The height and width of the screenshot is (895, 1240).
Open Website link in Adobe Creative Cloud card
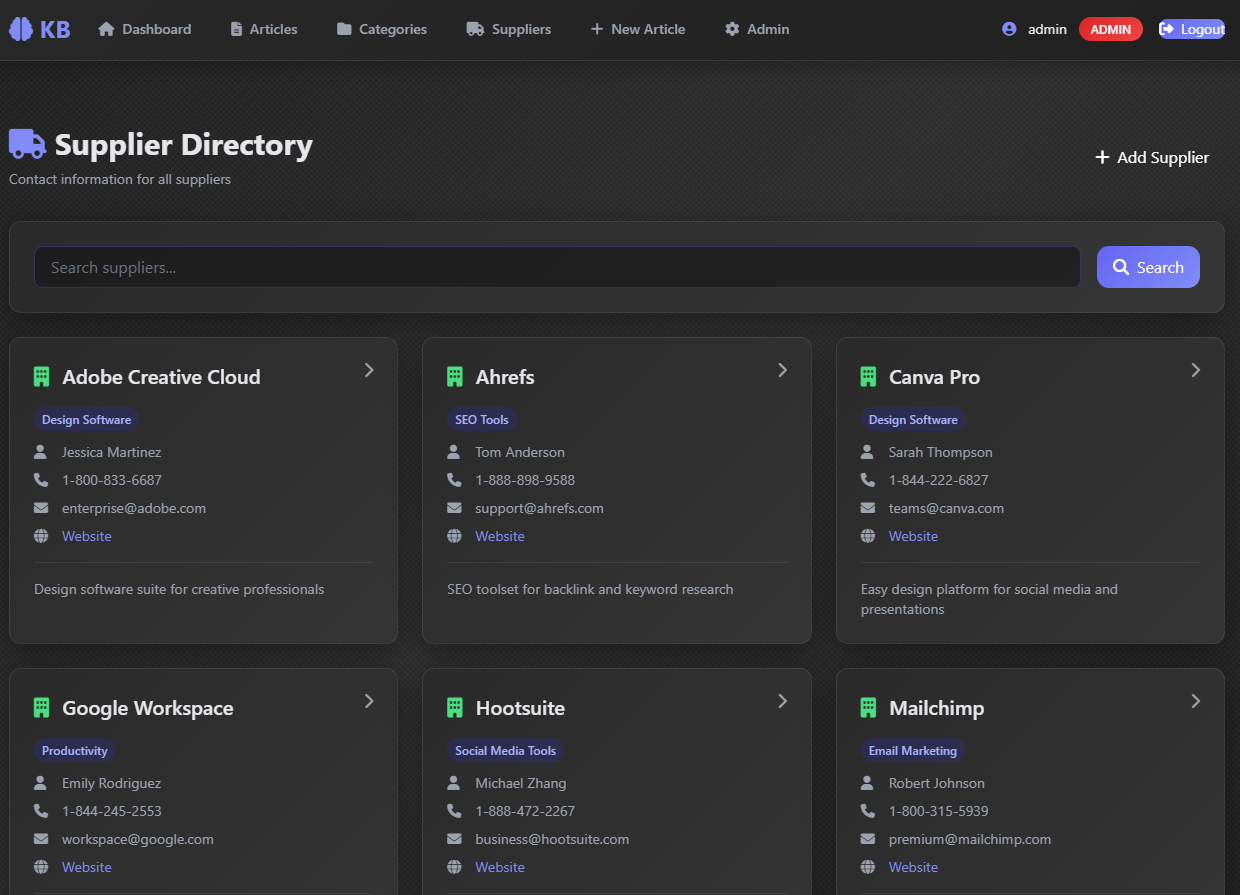click(87, 536)
